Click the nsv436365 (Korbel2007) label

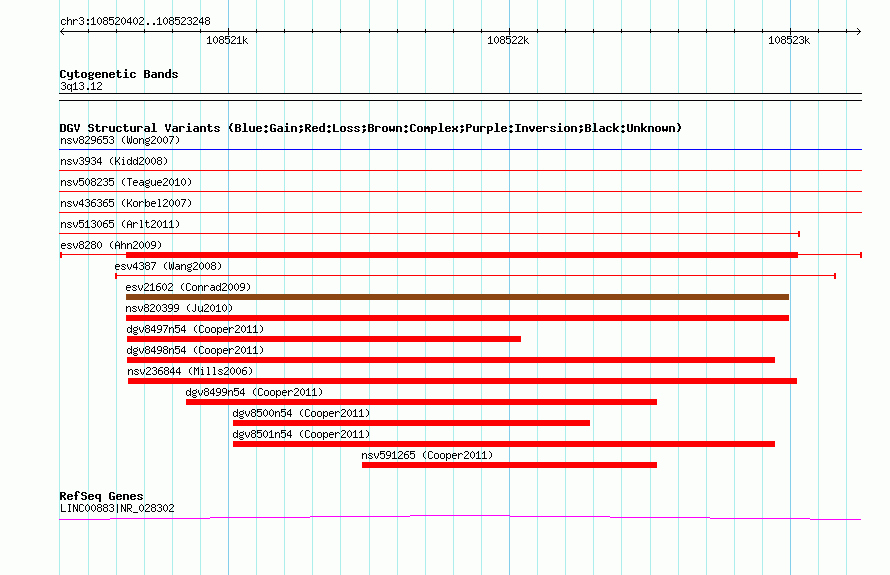click(x=126, y=203)
